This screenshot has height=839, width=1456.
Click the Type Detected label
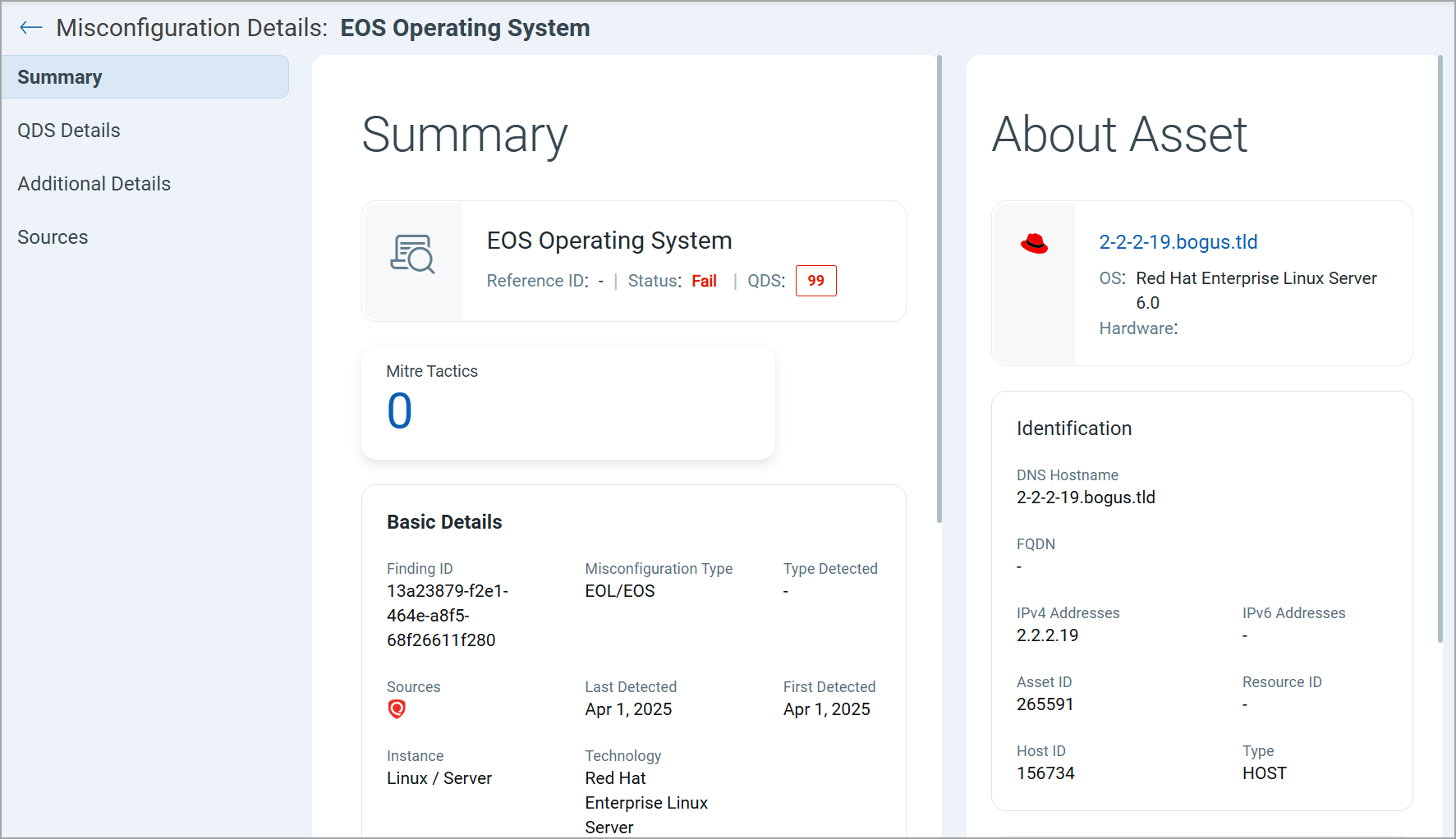830,569
